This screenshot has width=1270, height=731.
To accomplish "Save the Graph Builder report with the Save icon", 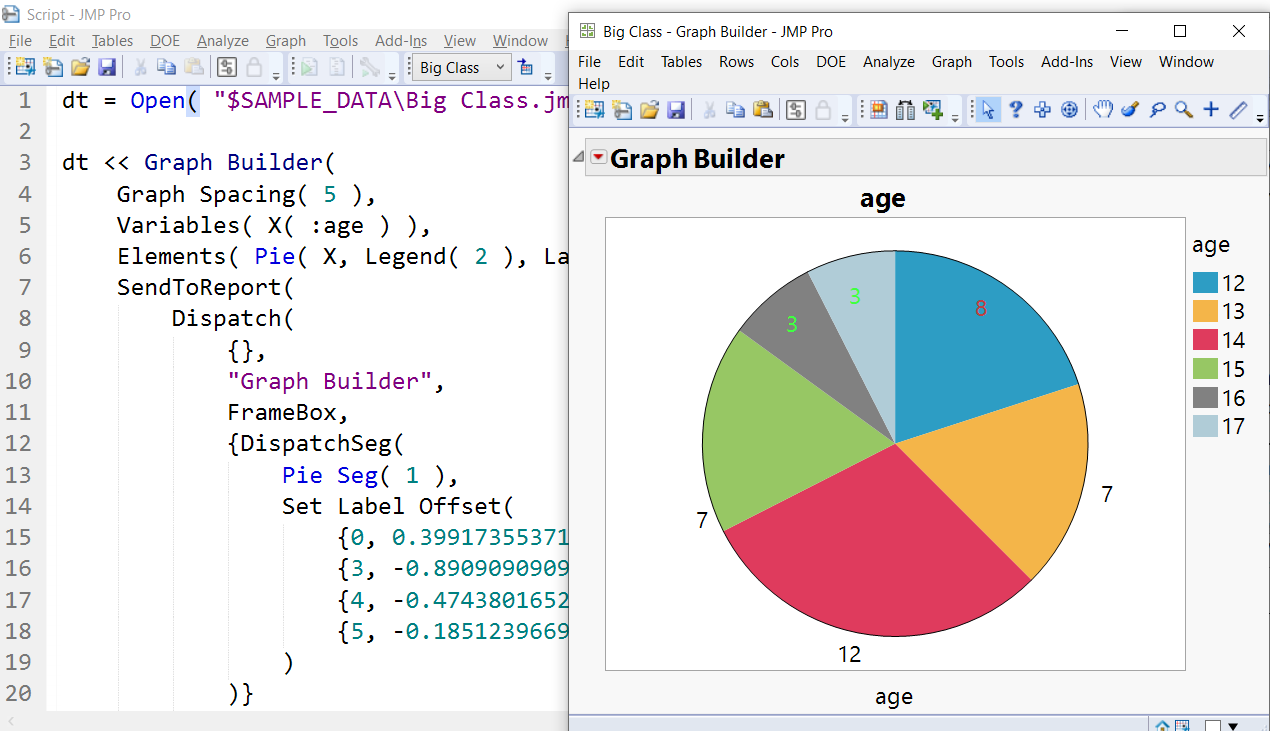I will [x=675, y=110].
